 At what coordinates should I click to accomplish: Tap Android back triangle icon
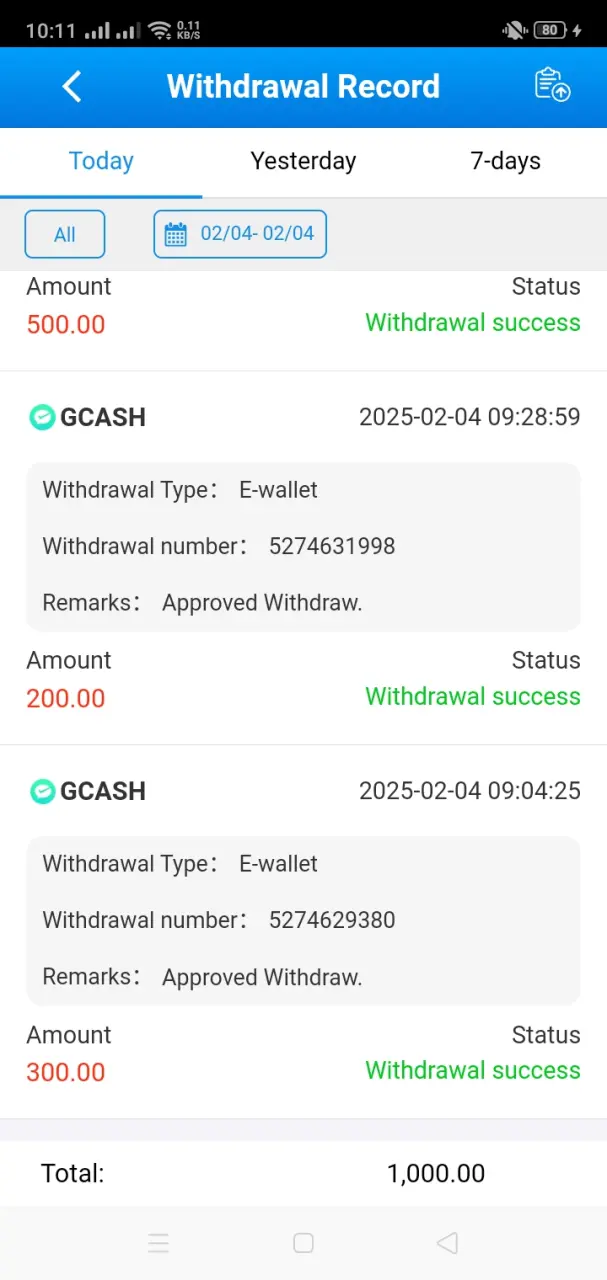click(447, 1243)
